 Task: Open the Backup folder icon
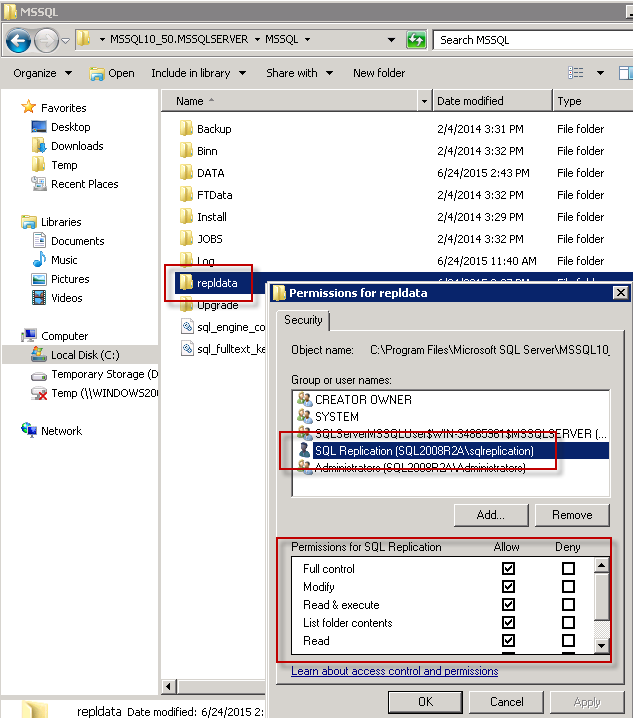[186, 129]
